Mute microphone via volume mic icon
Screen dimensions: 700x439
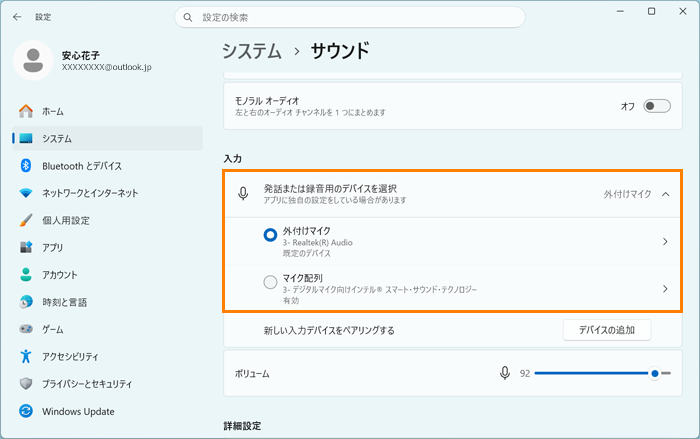click(505, 373)
